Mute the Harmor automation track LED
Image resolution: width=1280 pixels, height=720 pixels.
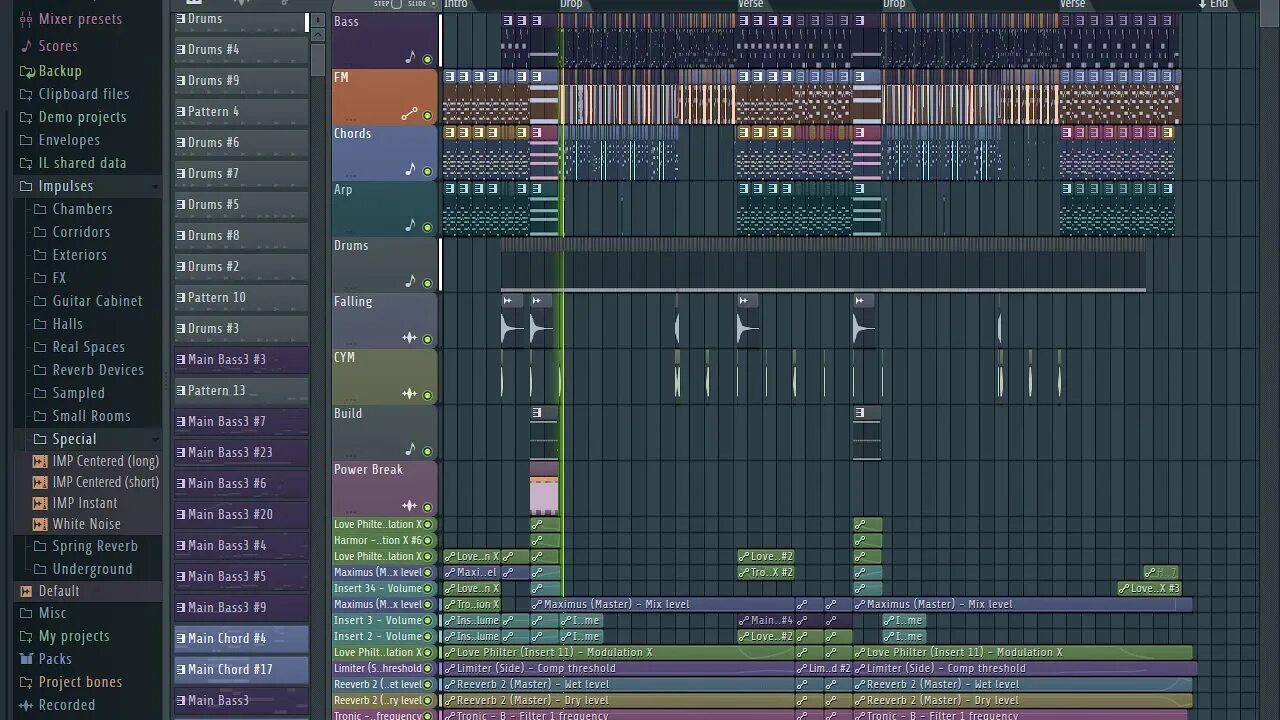point(428,540)
